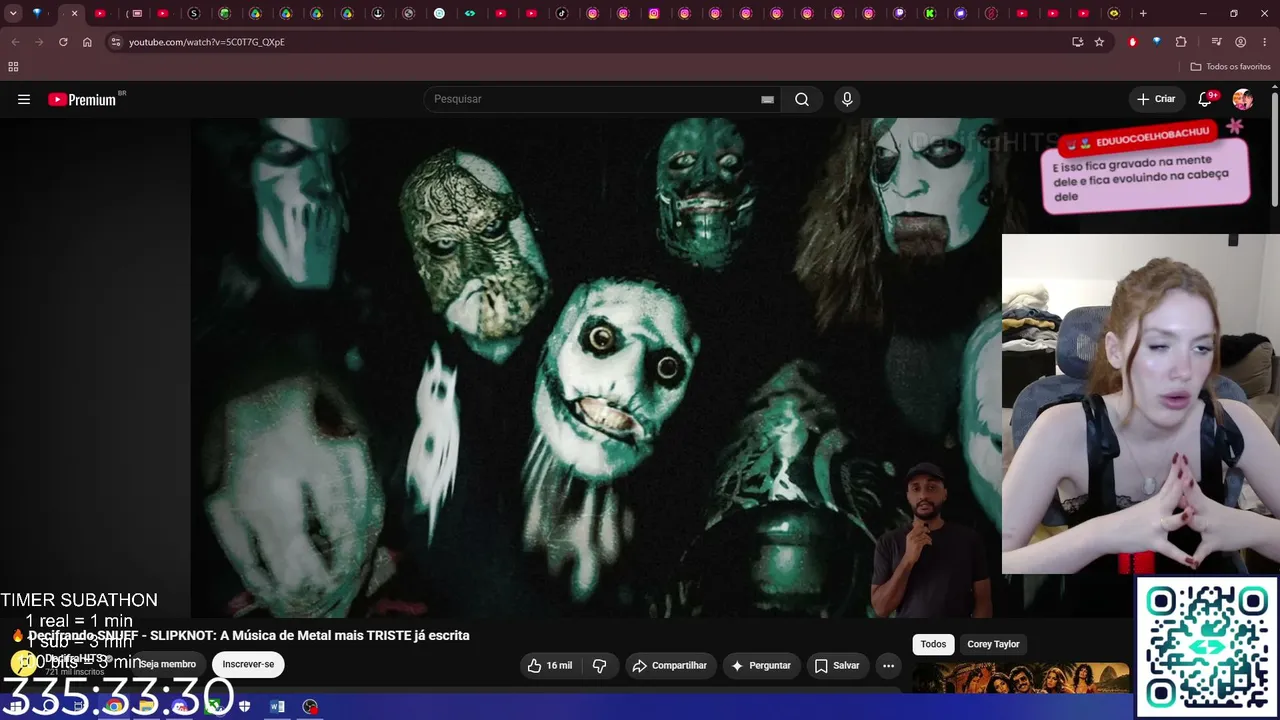Share the video via Compartilhar
This screenshot has width=1280, height=720.
pyautogui.click(x=670, y=665)
